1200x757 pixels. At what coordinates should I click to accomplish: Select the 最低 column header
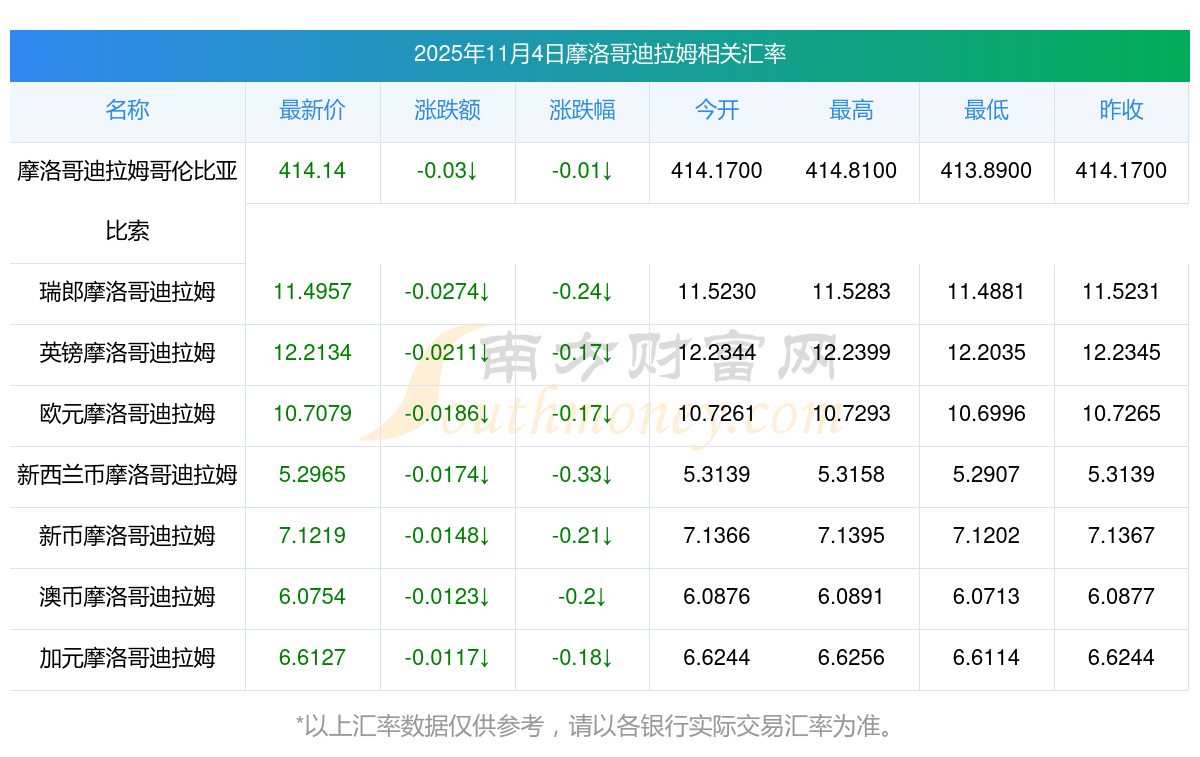tap(986, 111)
